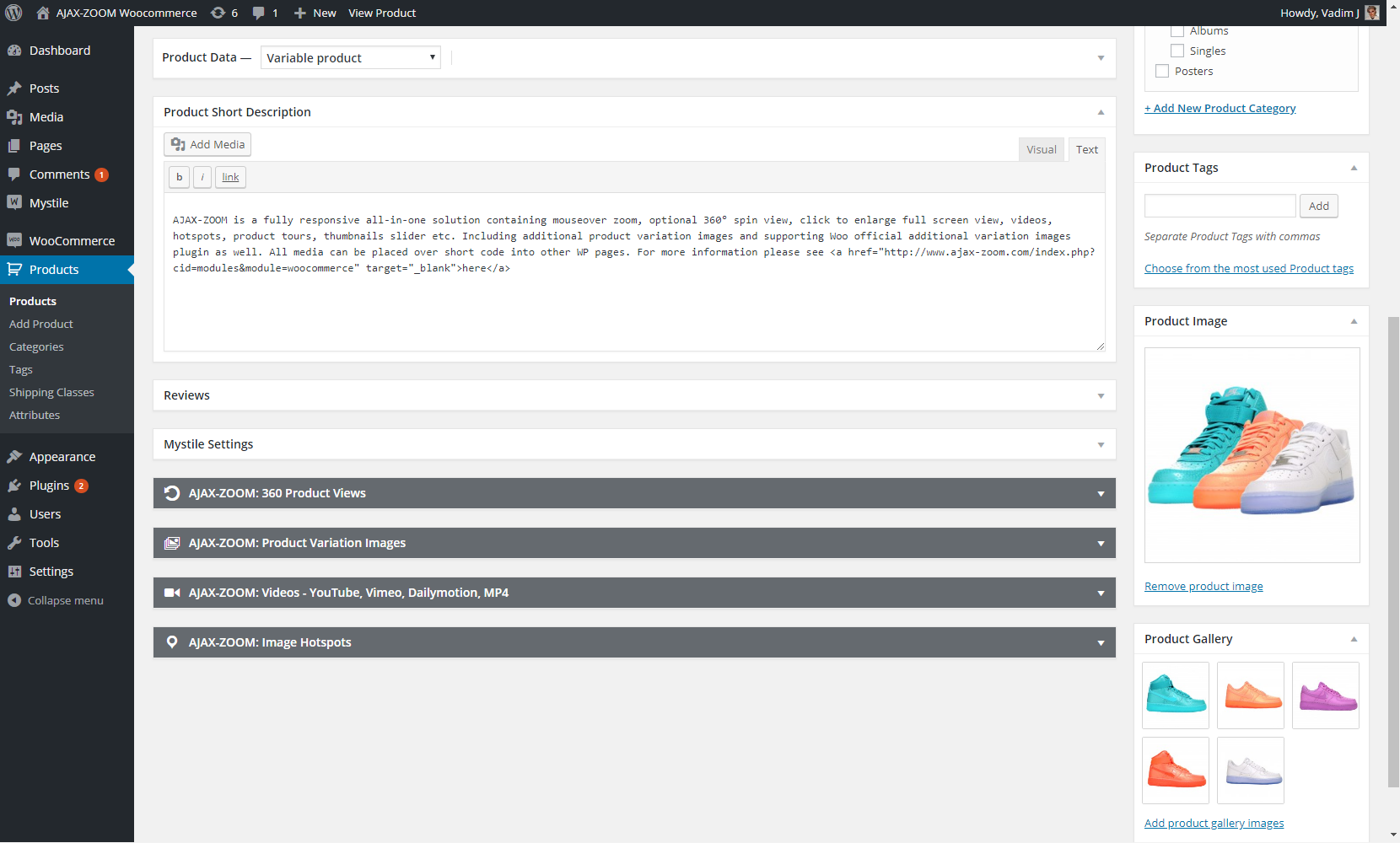The height and width of the screenshot is (843, 1400).
Task: Expand the AJAX-ZOOM Image Hotspots panel arrow
Action: tap(1101, 643)
